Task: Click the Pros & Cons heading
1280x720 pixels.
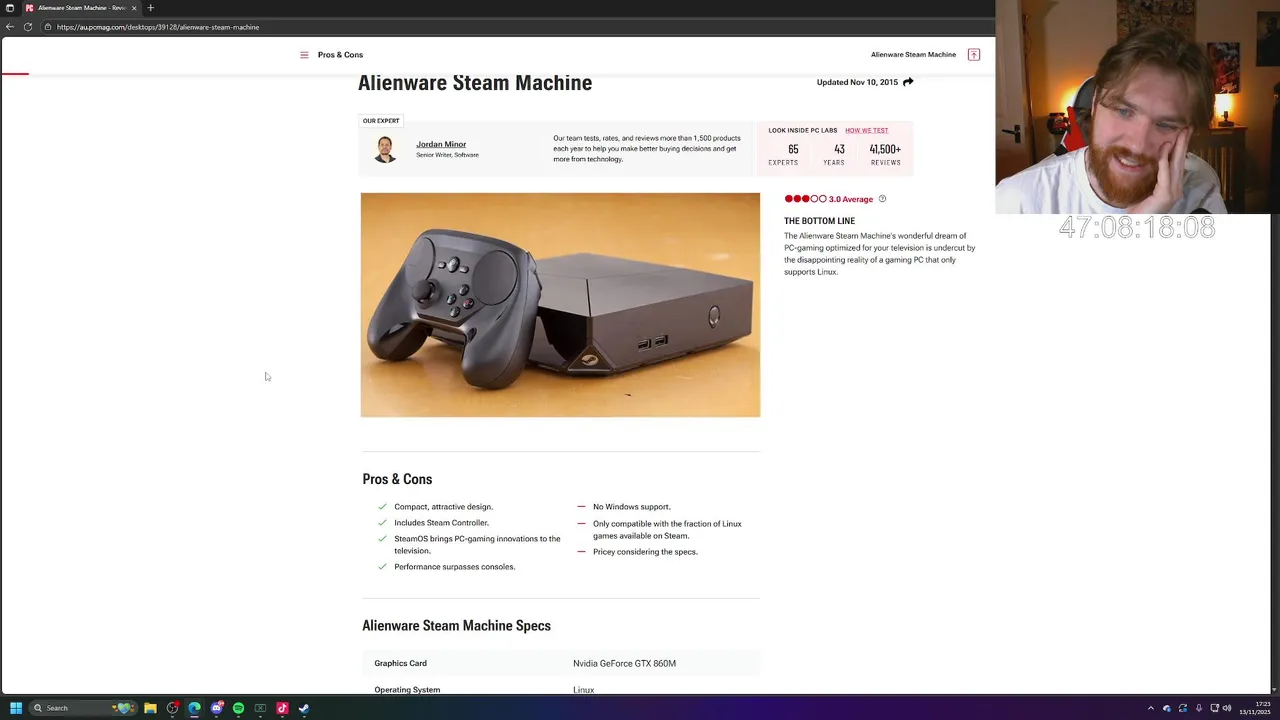Action: click(397, 479)
